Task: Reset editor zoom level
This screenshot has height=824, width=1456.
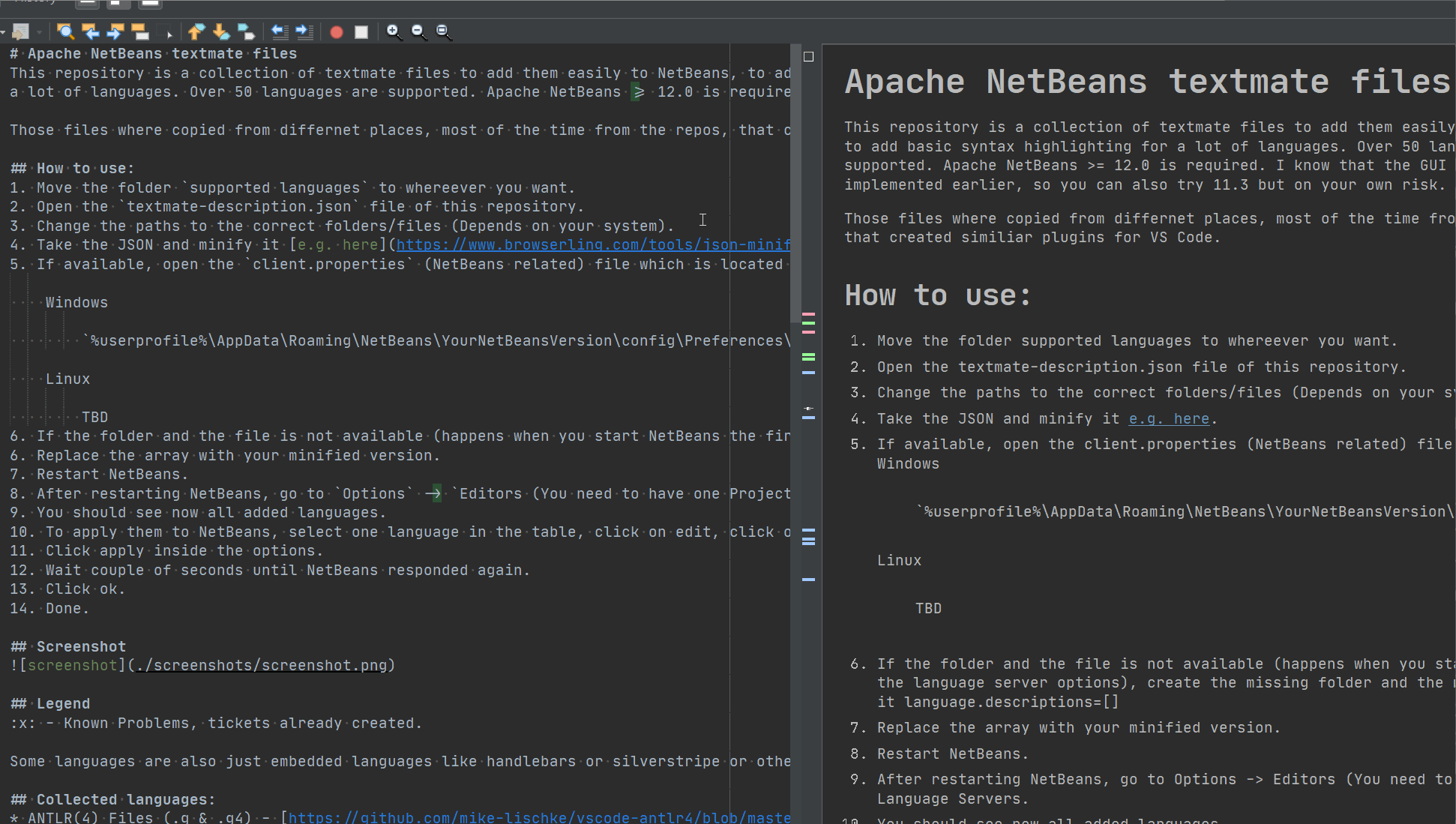Action: pyautogui.click(x=444, y=31)
